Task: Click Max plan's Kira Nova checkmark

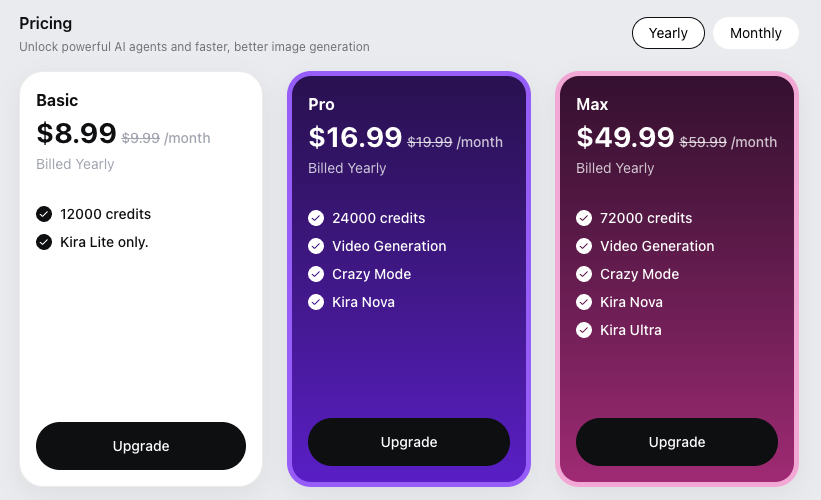Action: (584, 302)
